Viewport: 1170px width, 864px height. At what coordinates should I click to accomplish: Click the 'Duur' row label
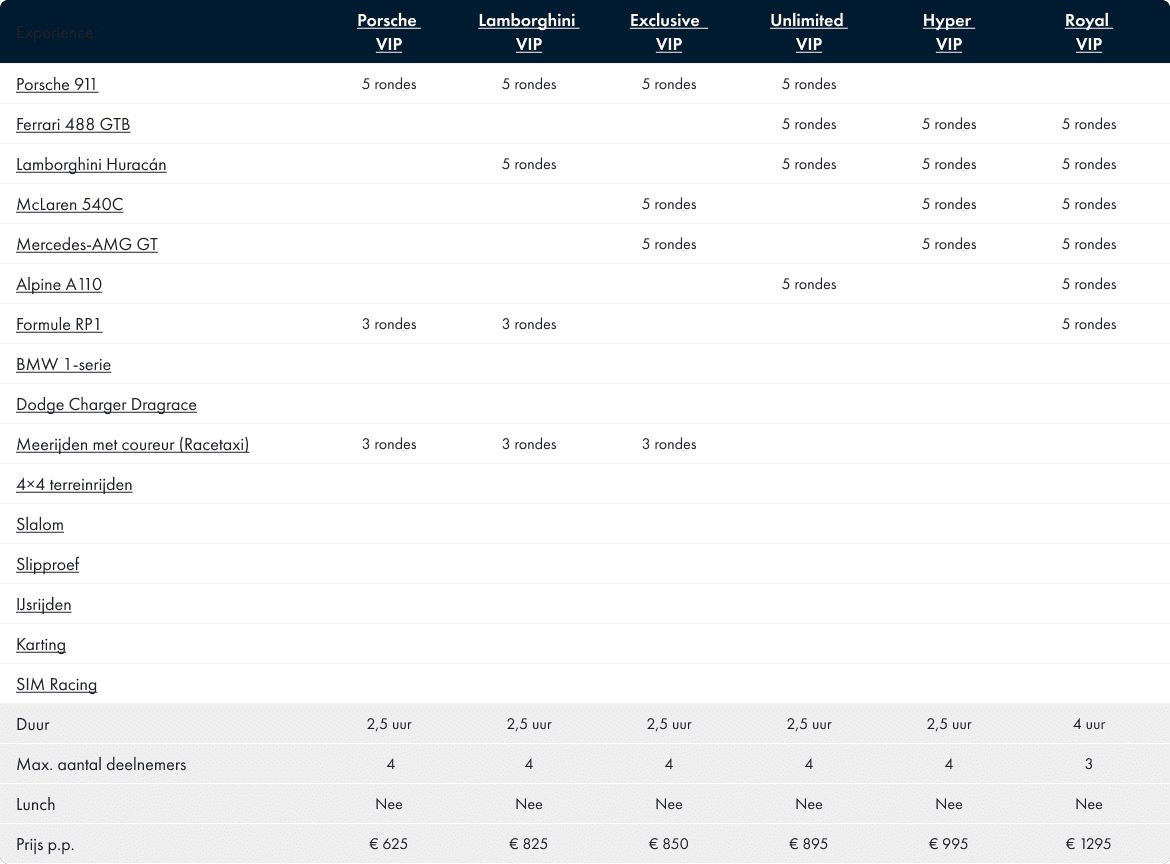(x=33, y=724)
